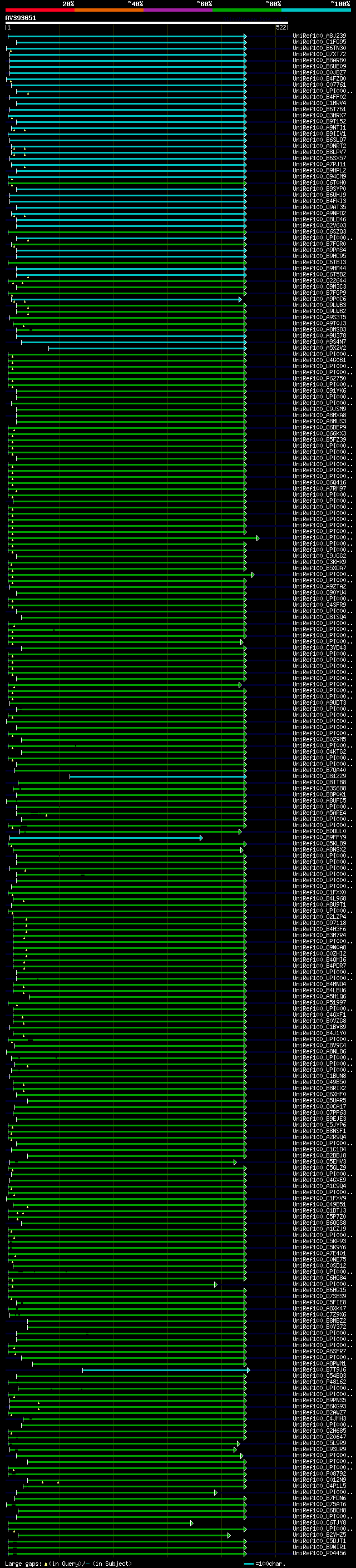Screen dimensions: 356x1568
Task: Click the arrowhead ending the A8J239 bar
Action: click(x=245, y=37)
